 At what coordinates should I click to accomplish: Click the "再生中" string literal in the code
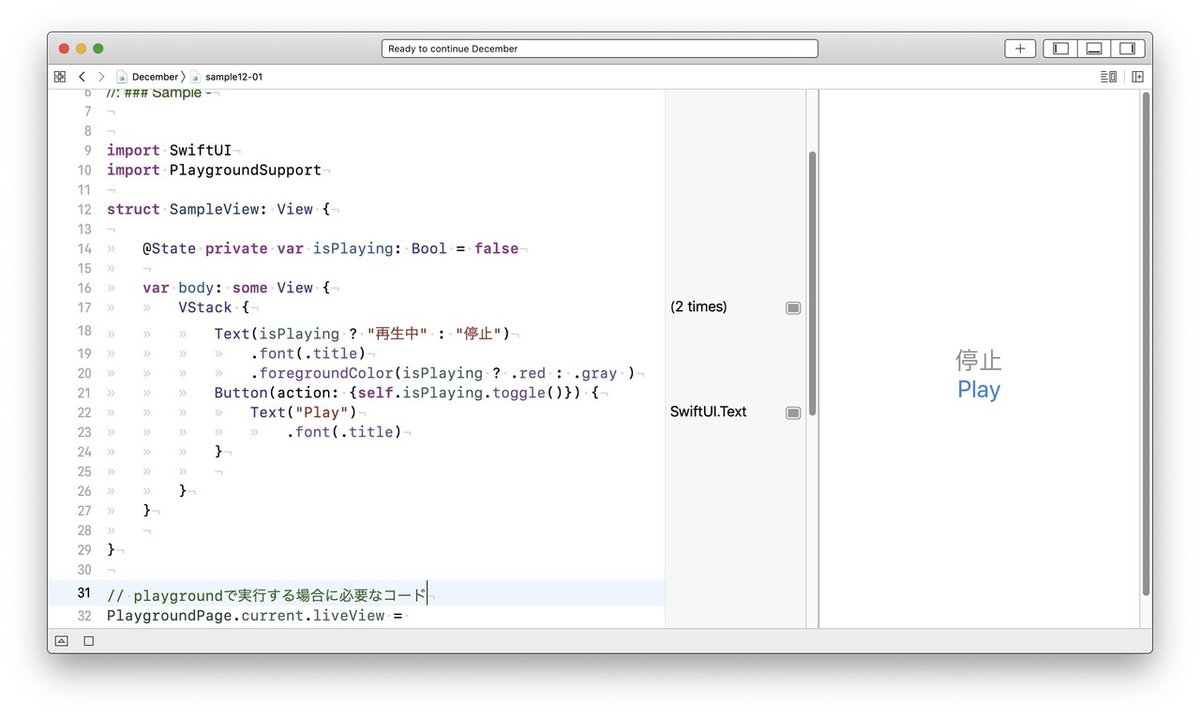[x=398, y=333]
